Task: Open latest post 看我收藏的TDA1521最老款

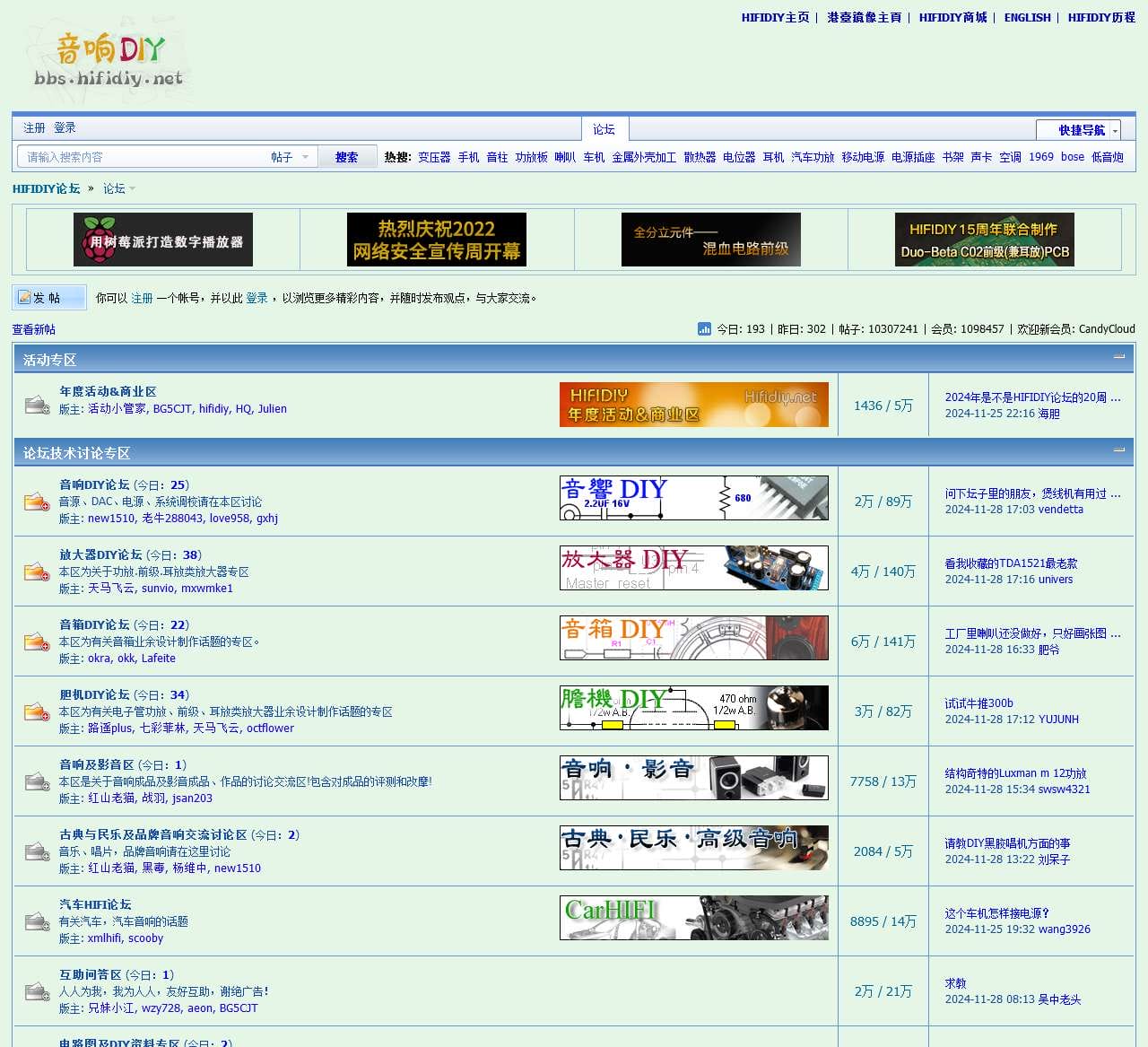Action: (1011, 563)
